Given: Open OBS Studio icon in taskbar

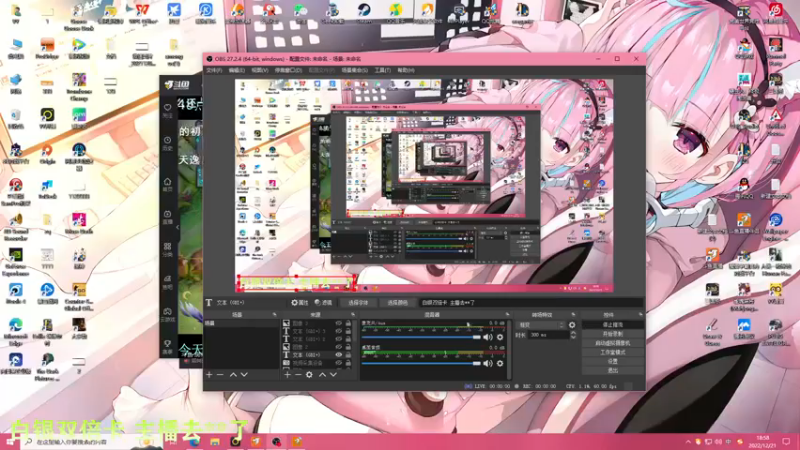Looking at the screenshot, I should [276, 442].
